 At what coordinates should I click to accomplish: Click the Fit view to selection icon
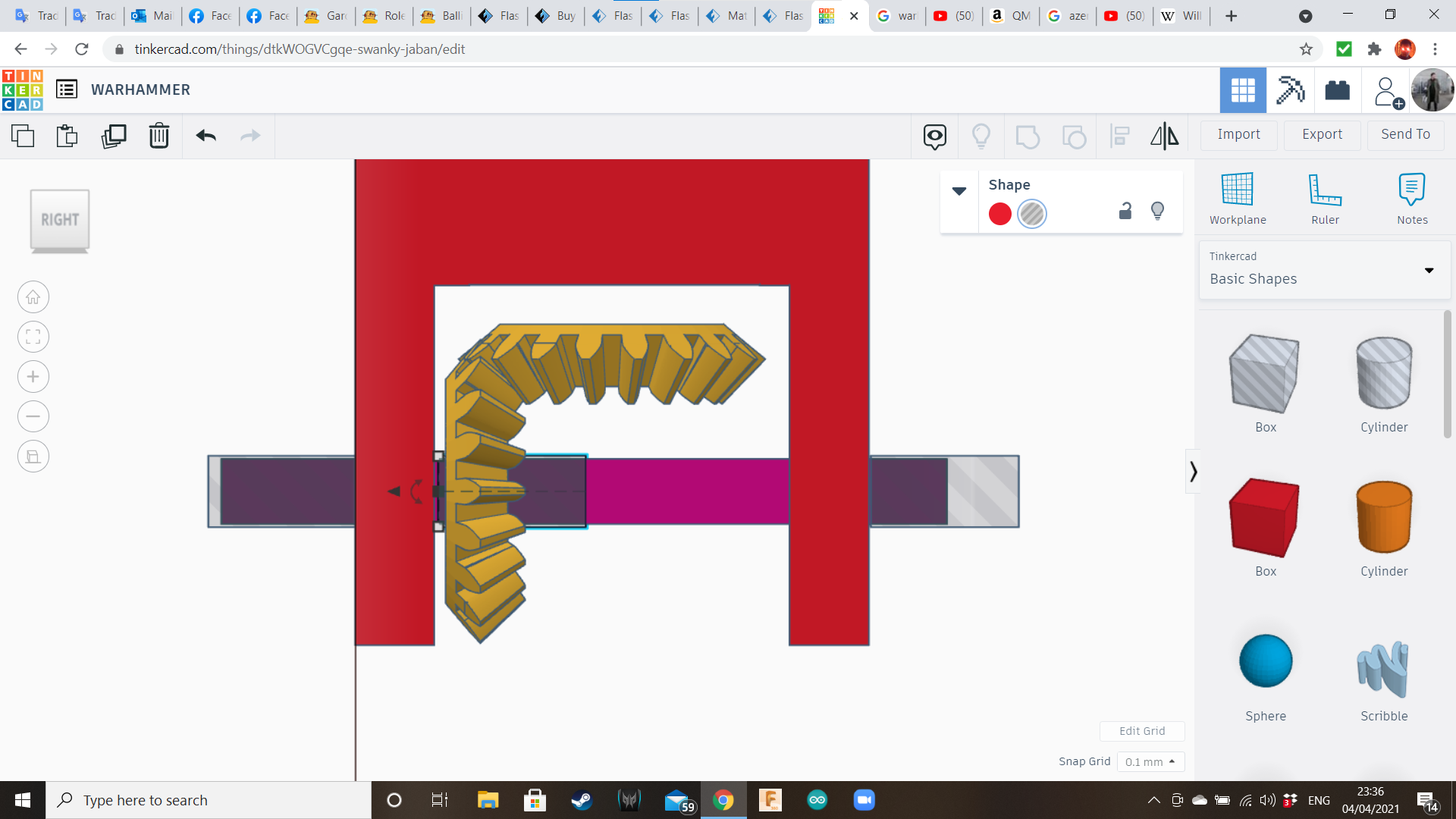tap(33, 337)
